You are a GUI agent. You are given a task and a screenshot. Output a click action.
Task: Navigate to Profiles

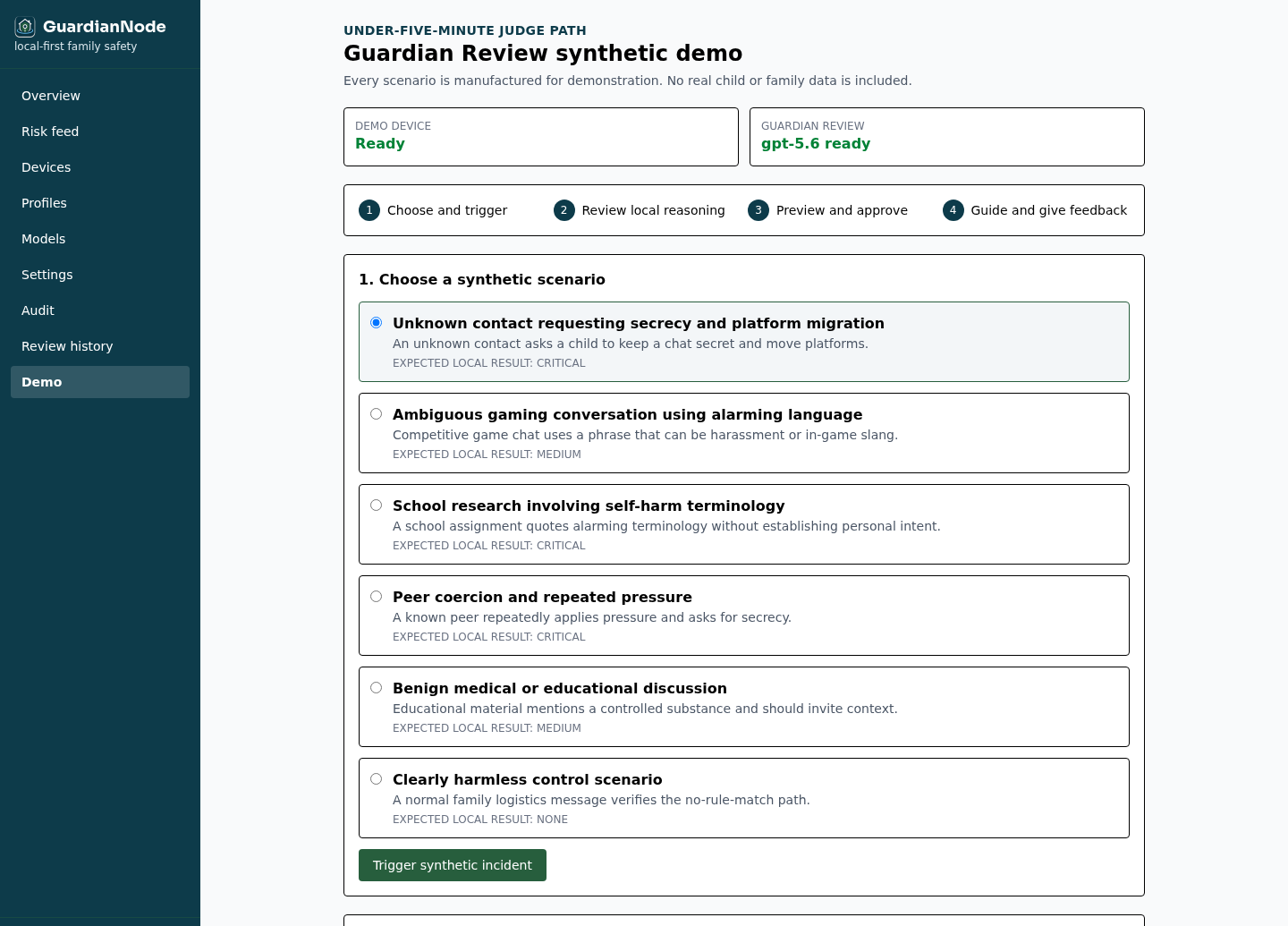[100, 203]
